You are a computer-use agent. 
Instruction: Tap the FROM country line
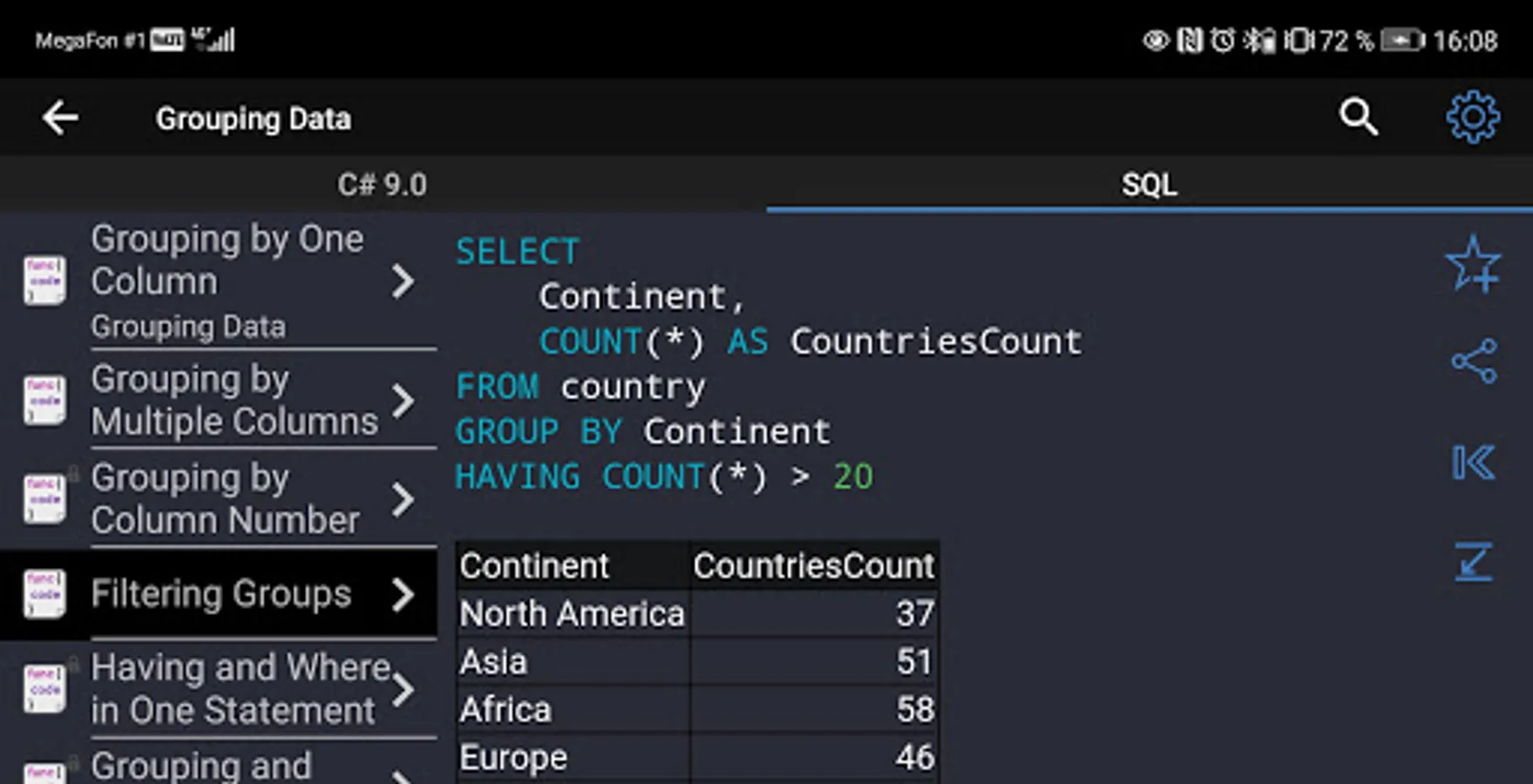(580, 387)
